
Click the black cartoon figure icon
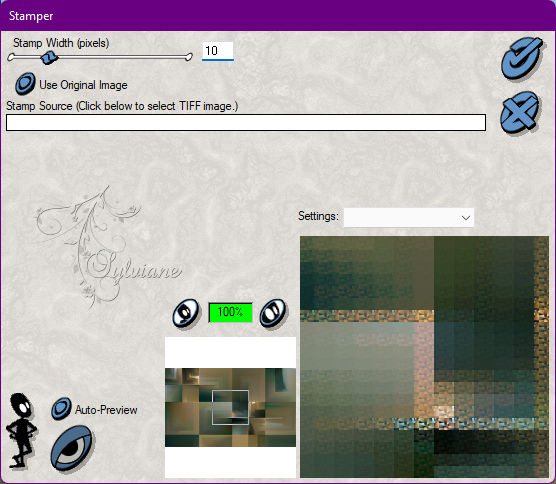[21, 430]
